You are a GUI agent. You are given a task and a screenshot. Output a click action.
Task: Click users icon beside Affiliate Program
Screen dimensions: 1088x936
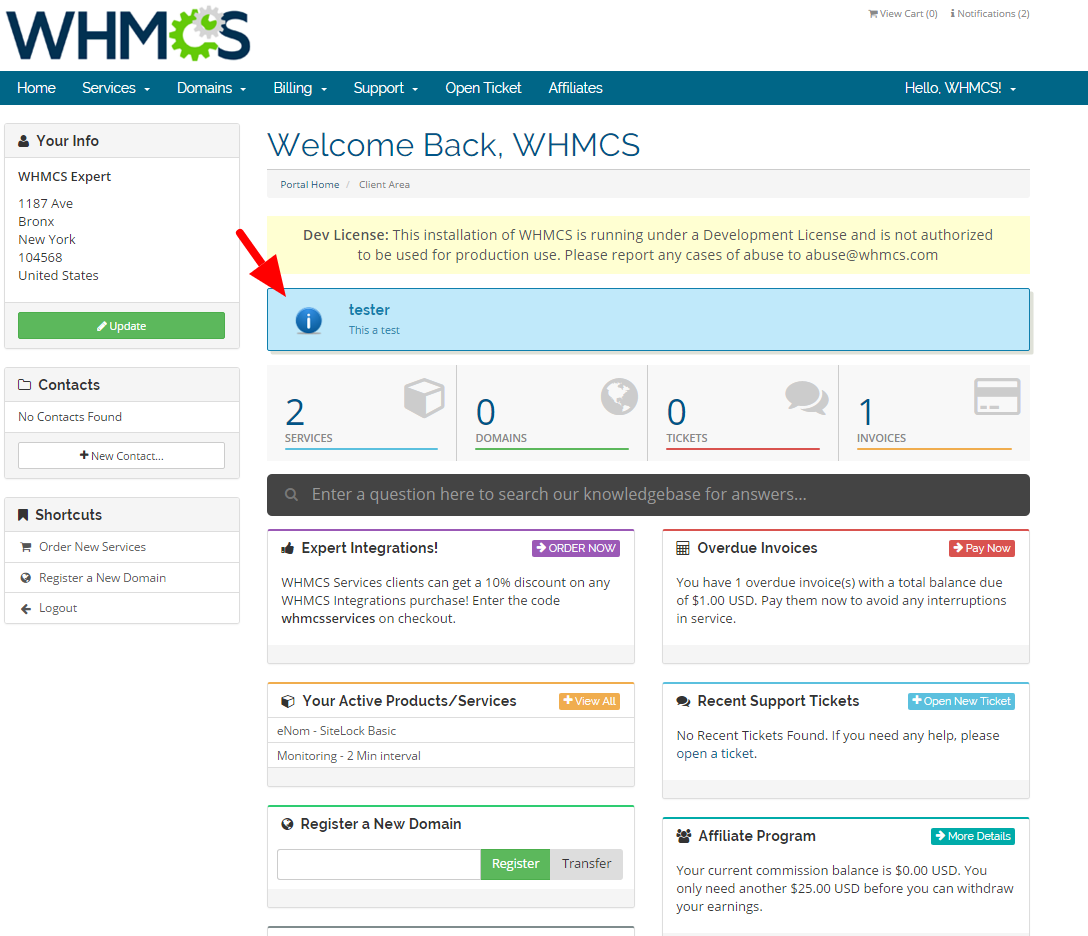pyautogui.click(x=684, y=836)
